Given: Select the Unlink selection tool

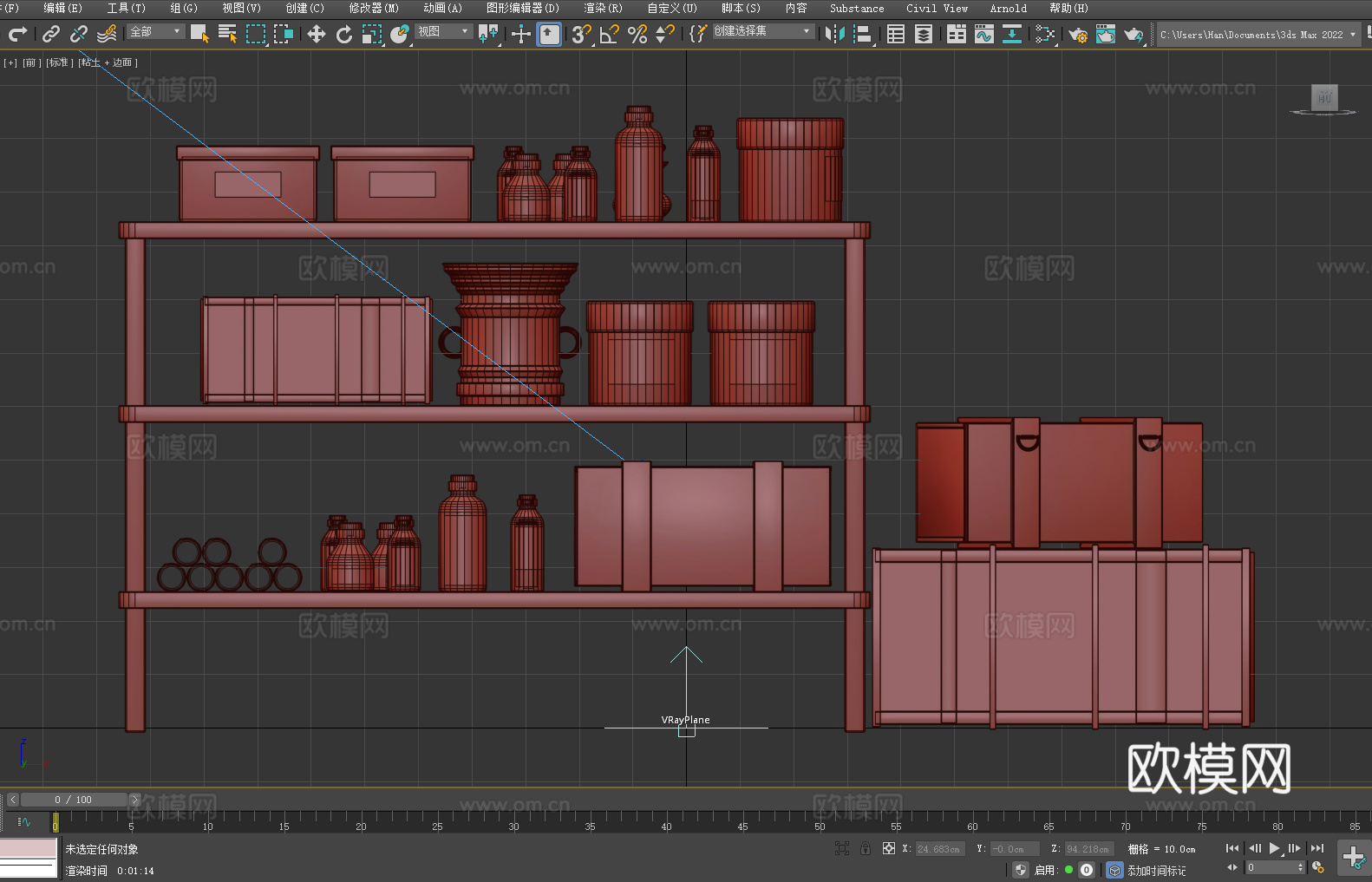Looking at the screenshot, I should click(x=79, y=34).
